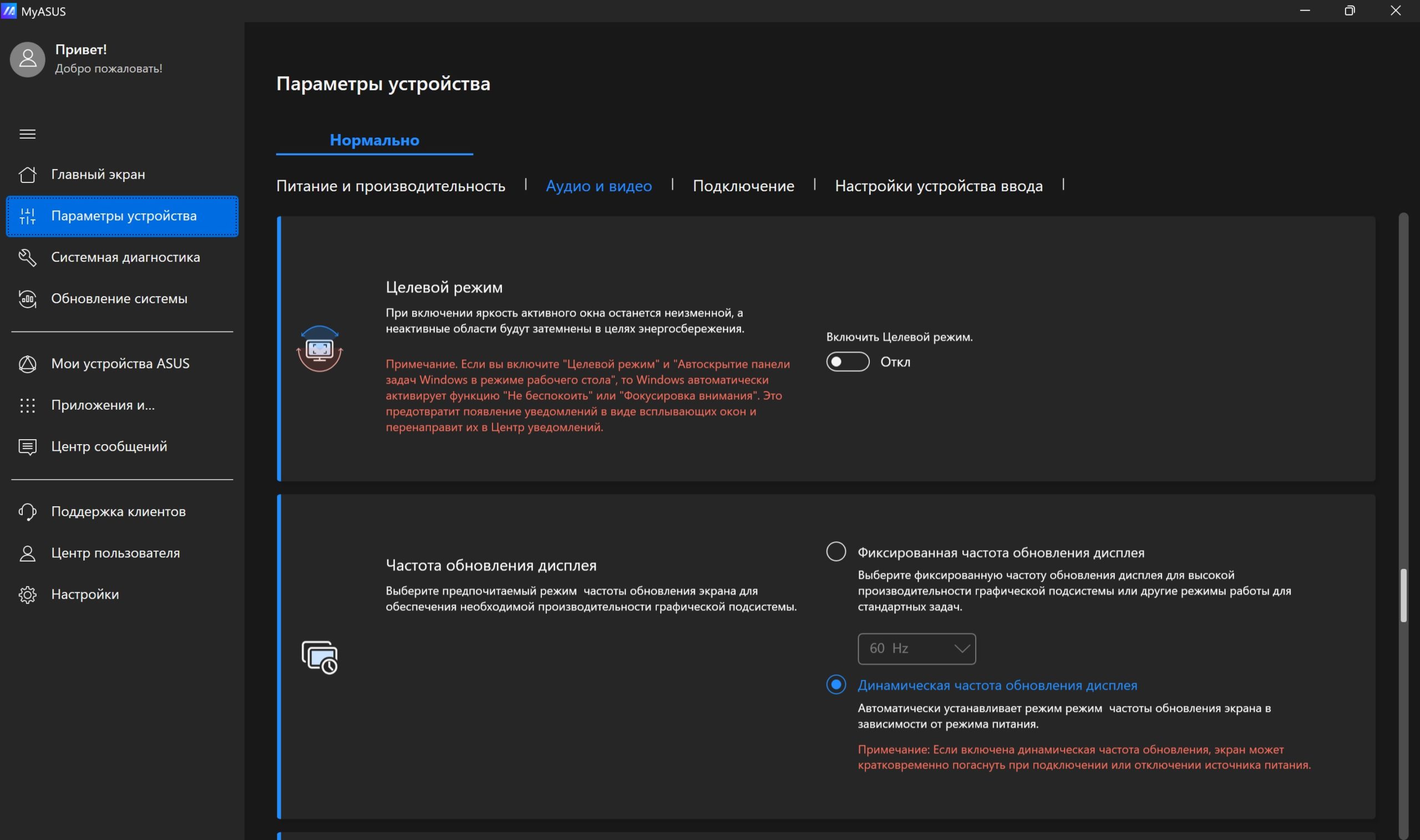Switch to Питание и производительность tab
The image size is (1420, 840).
click(x=390, y=186)
